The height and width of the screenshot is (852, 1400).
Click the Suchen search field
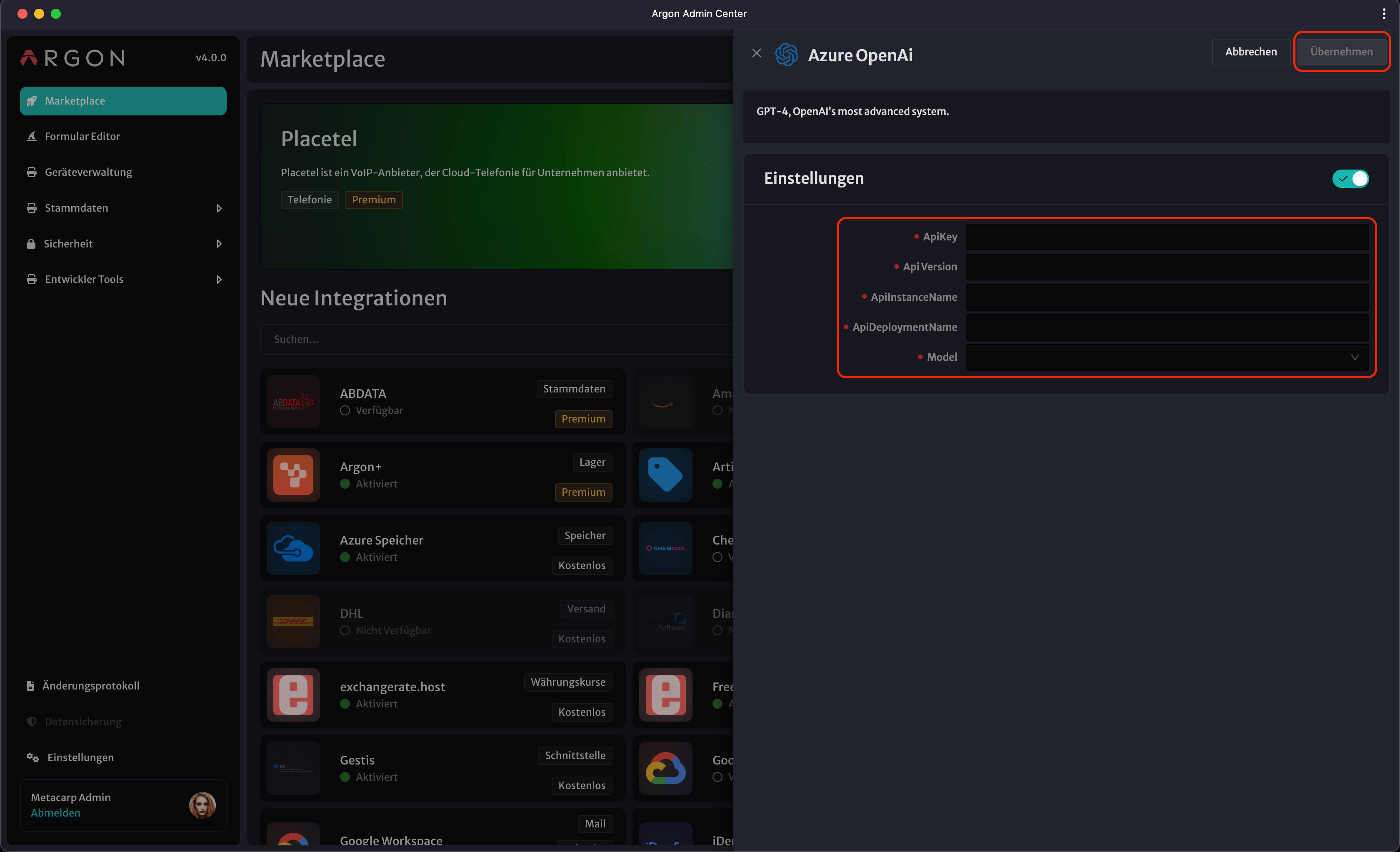497,339
